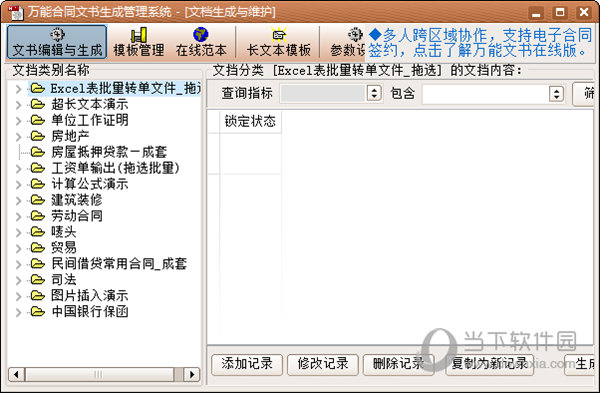Expand the 劳动合同 tree node

click(18, 217)
